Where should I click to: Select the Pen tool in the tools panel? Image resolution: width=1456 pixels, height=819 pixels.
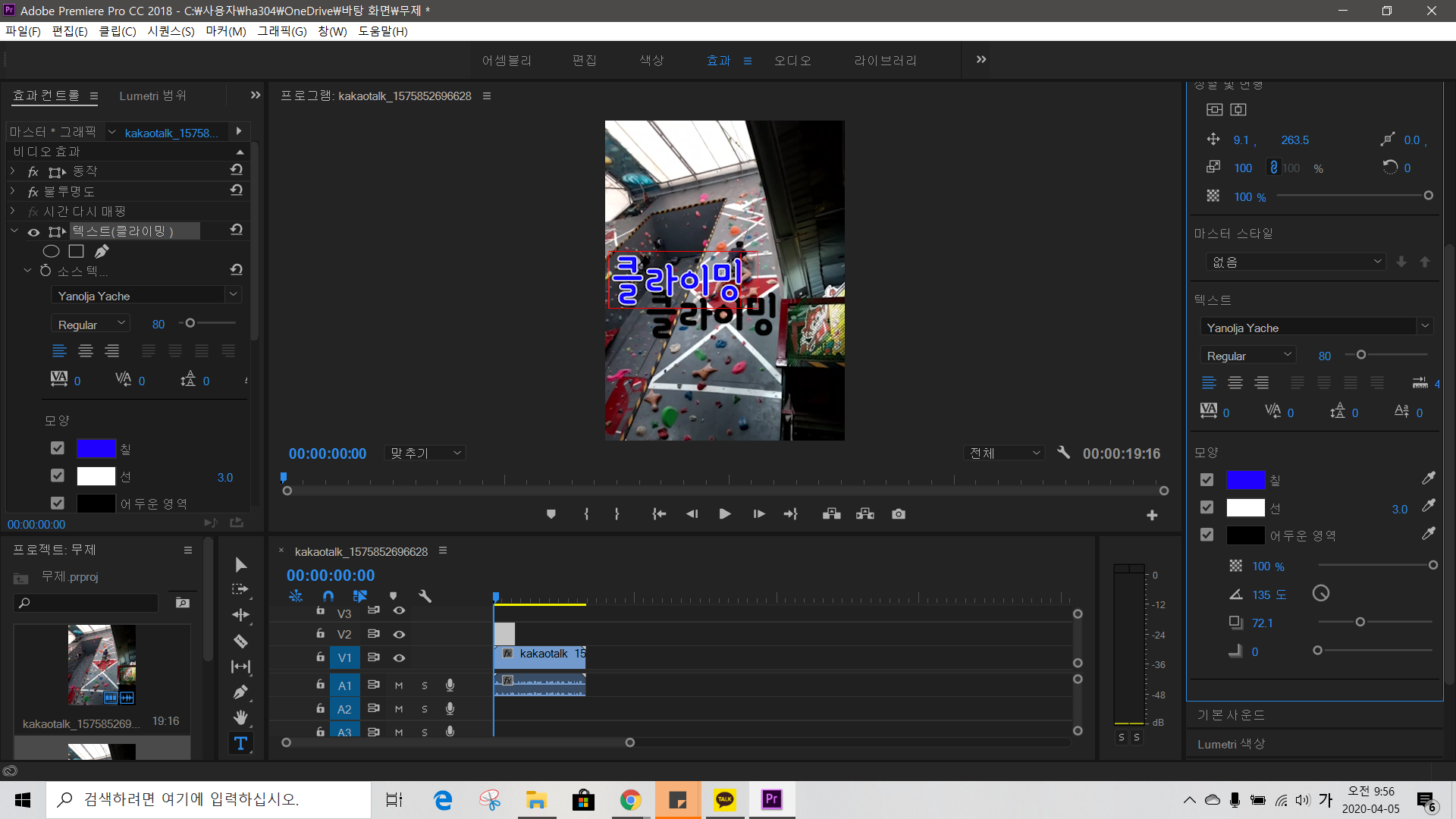240,692
